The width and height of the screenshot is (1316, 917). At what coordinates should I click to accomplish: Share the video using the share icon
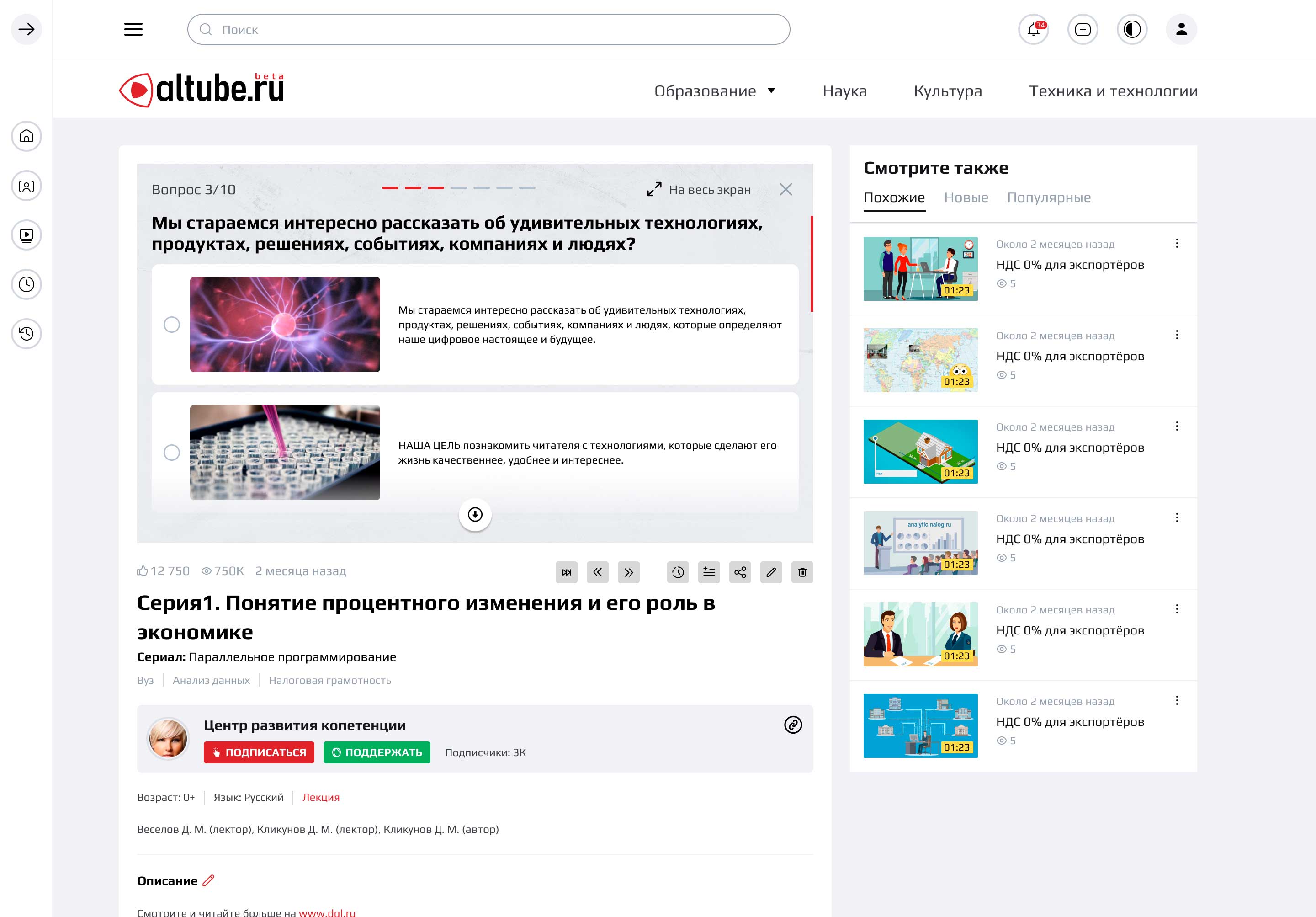click(x=740, y=572)
